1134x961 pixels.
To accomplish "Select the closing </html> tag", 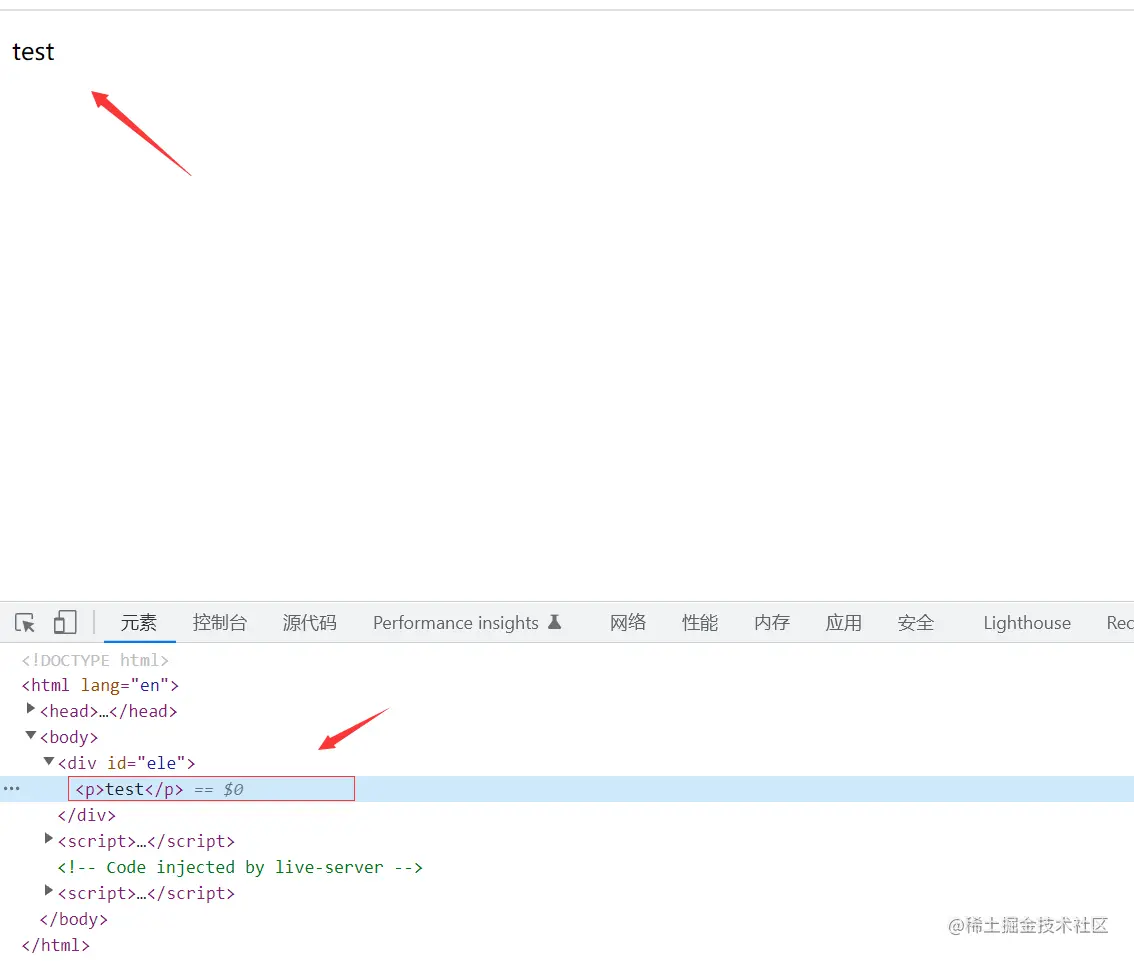I will click(x=56, y=945).
